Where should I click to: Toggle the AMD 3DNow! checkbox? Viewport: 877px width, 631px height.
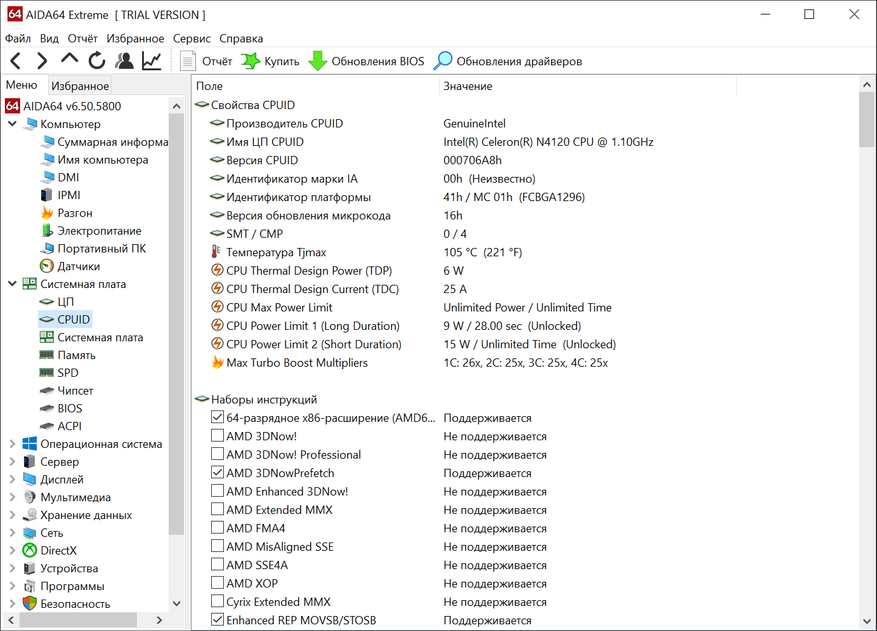218,436
